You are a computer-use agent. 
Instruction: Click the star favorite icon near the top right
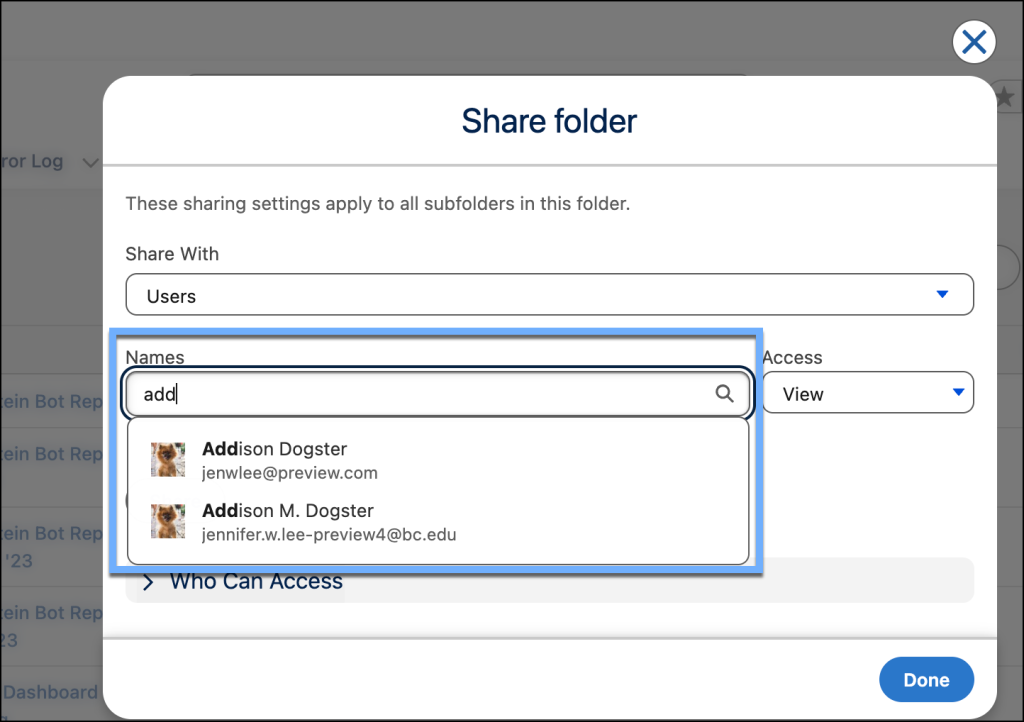1005,97
